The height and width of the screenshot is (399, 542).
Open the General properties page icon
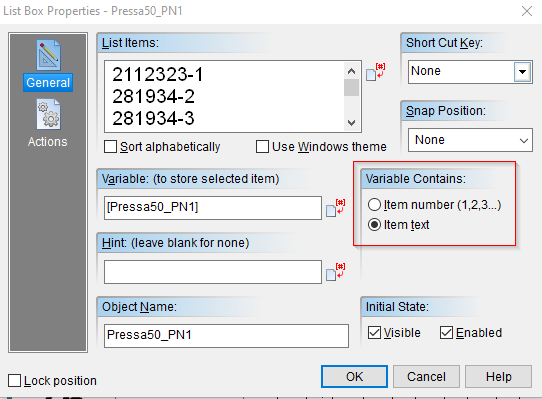click(48, 55)
